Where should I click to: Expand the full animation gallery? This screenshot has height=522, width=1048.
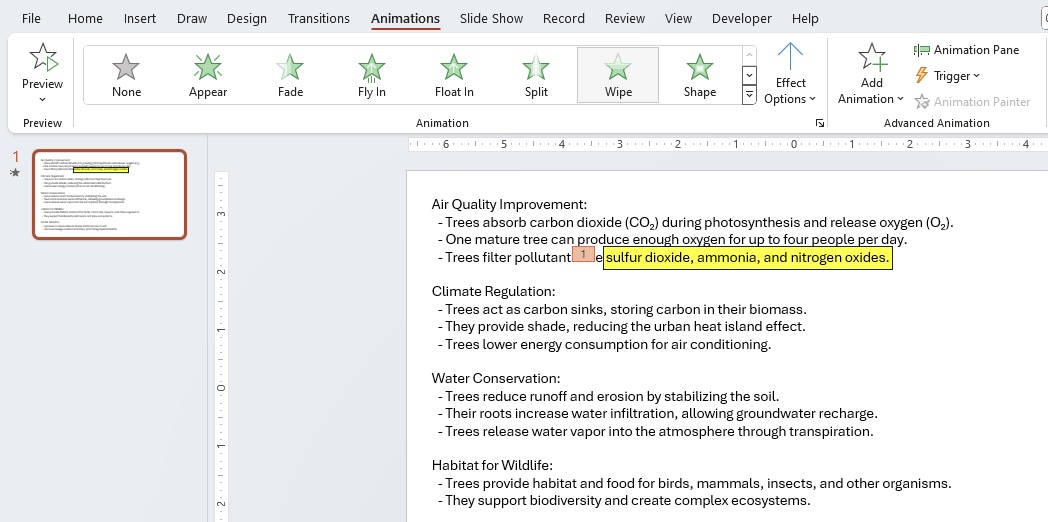(x=749, y=96)
